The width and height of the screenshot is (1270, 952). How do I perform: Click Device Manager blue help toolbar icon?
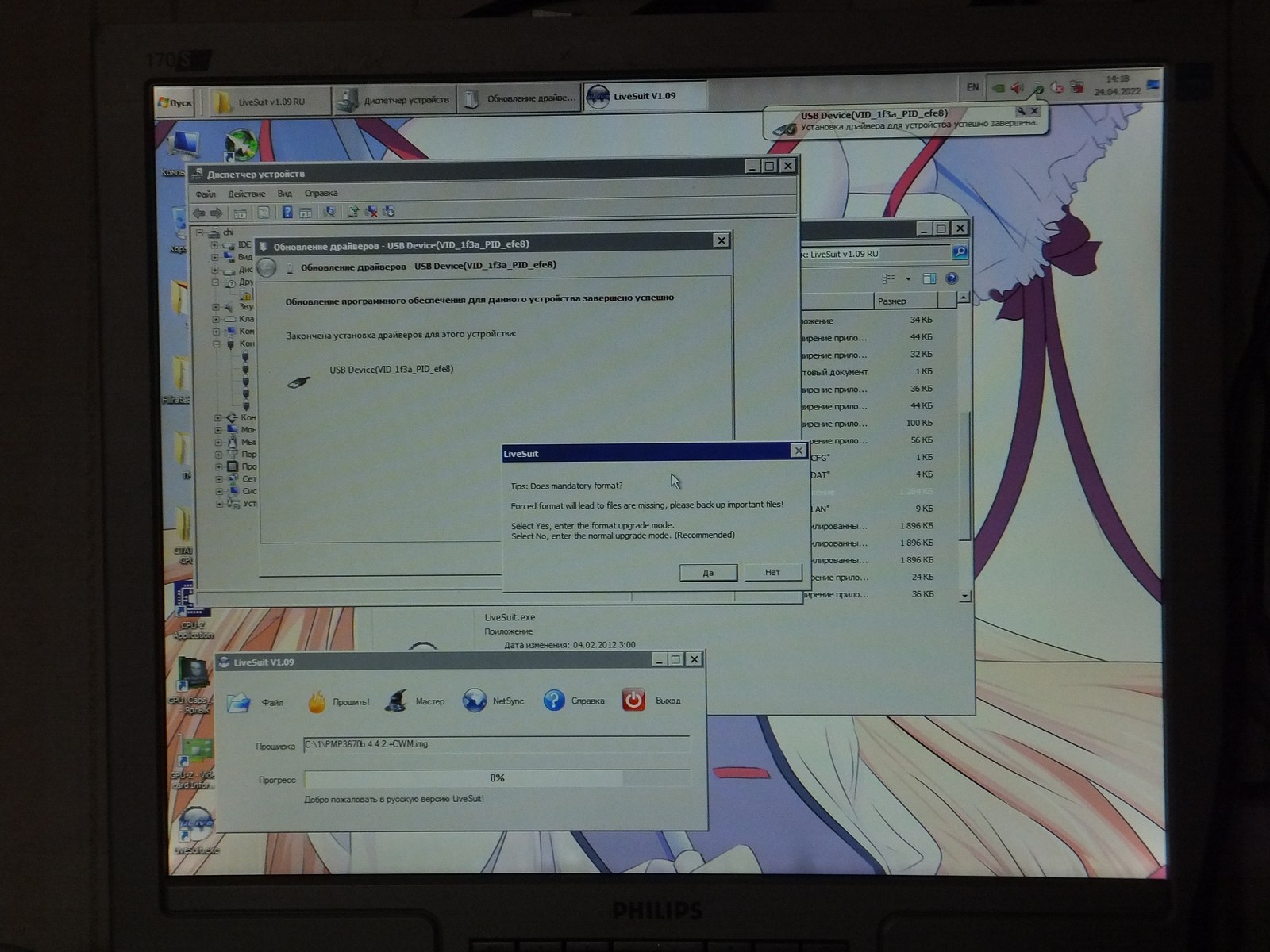tap(287, 212)
